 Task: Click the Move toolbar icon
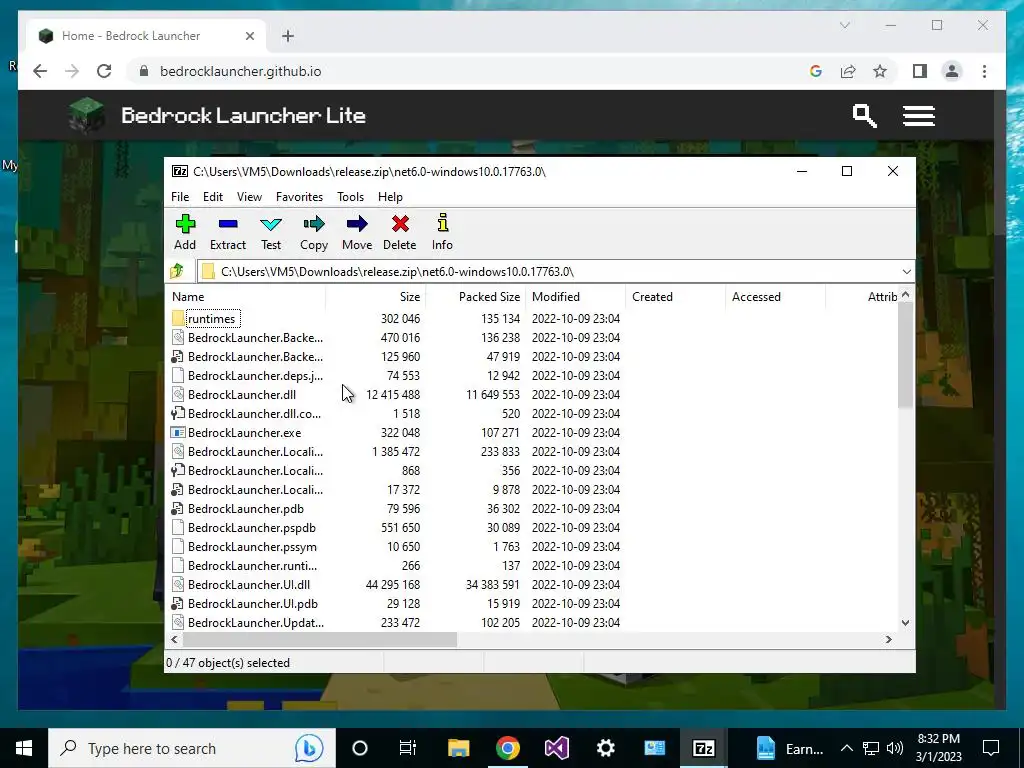[x=357, y=224]
